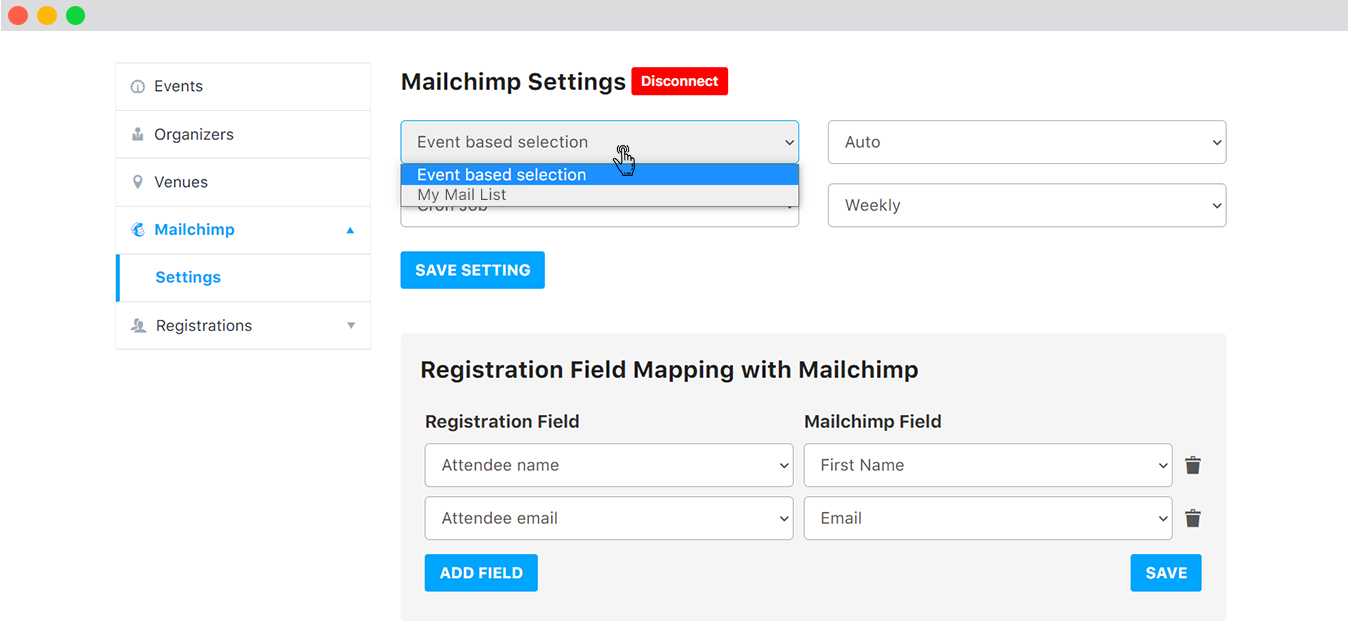Open Organizers in the sidebar

[243, 134]
